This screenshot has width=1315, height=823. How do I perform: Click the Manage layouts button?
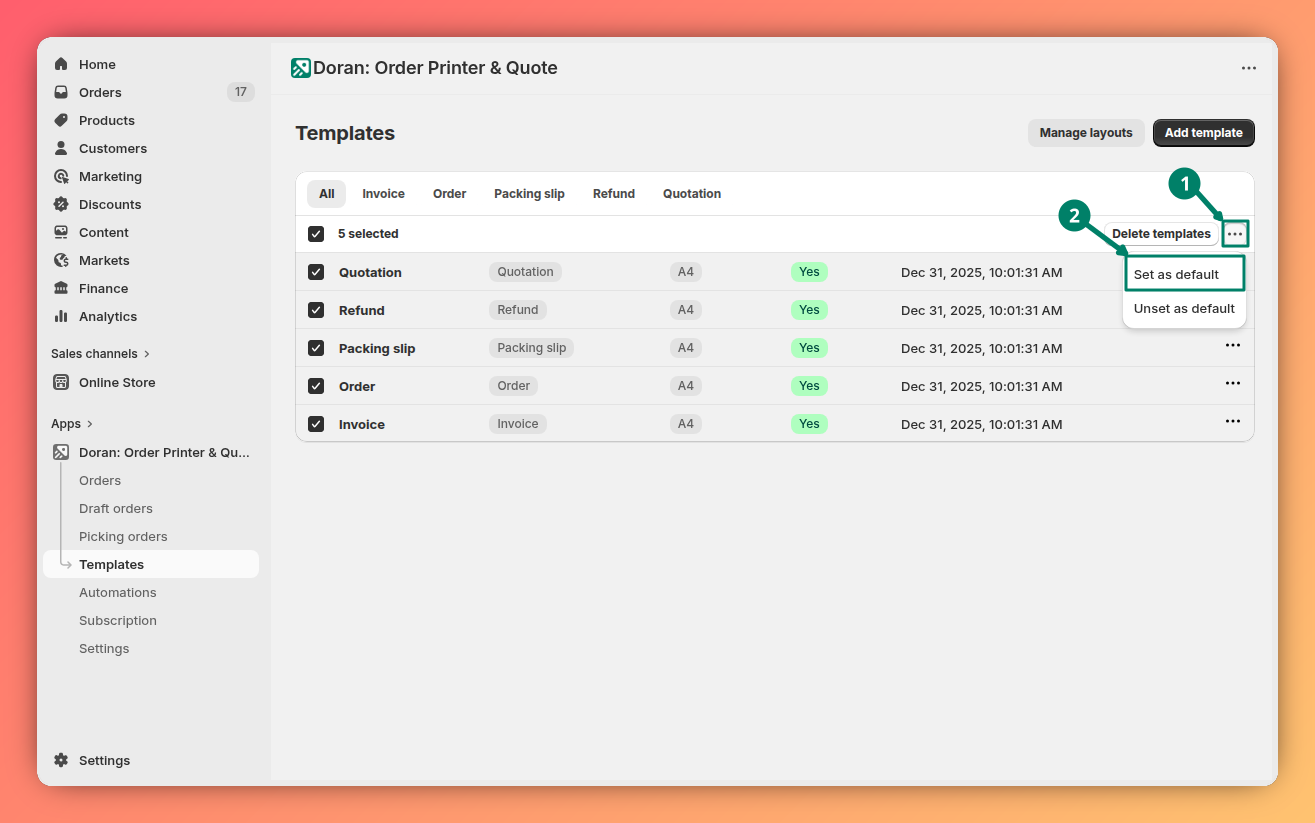coord(1086,133)
